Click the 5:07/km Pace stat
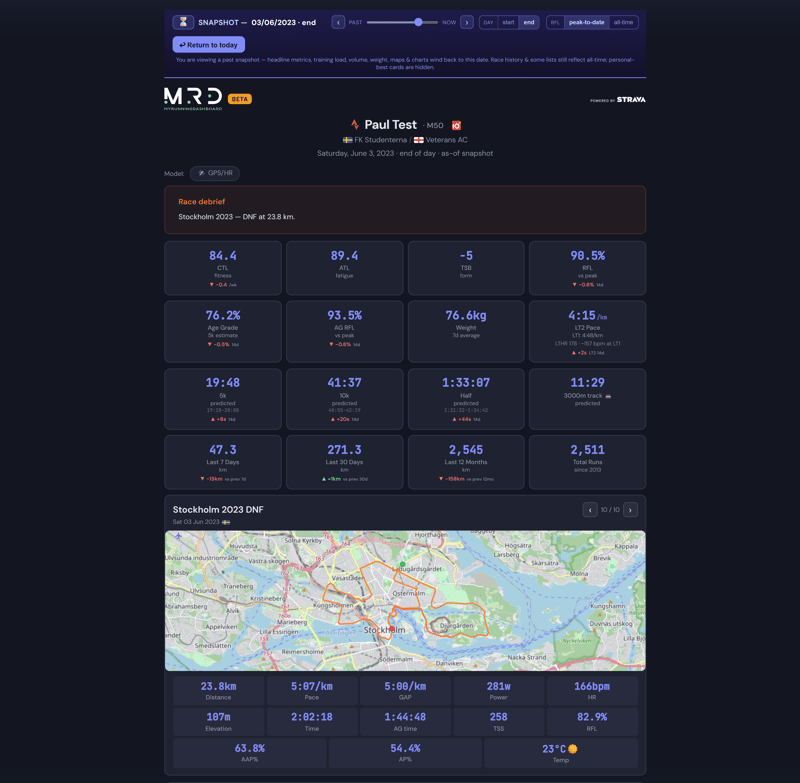 (312, 691)
